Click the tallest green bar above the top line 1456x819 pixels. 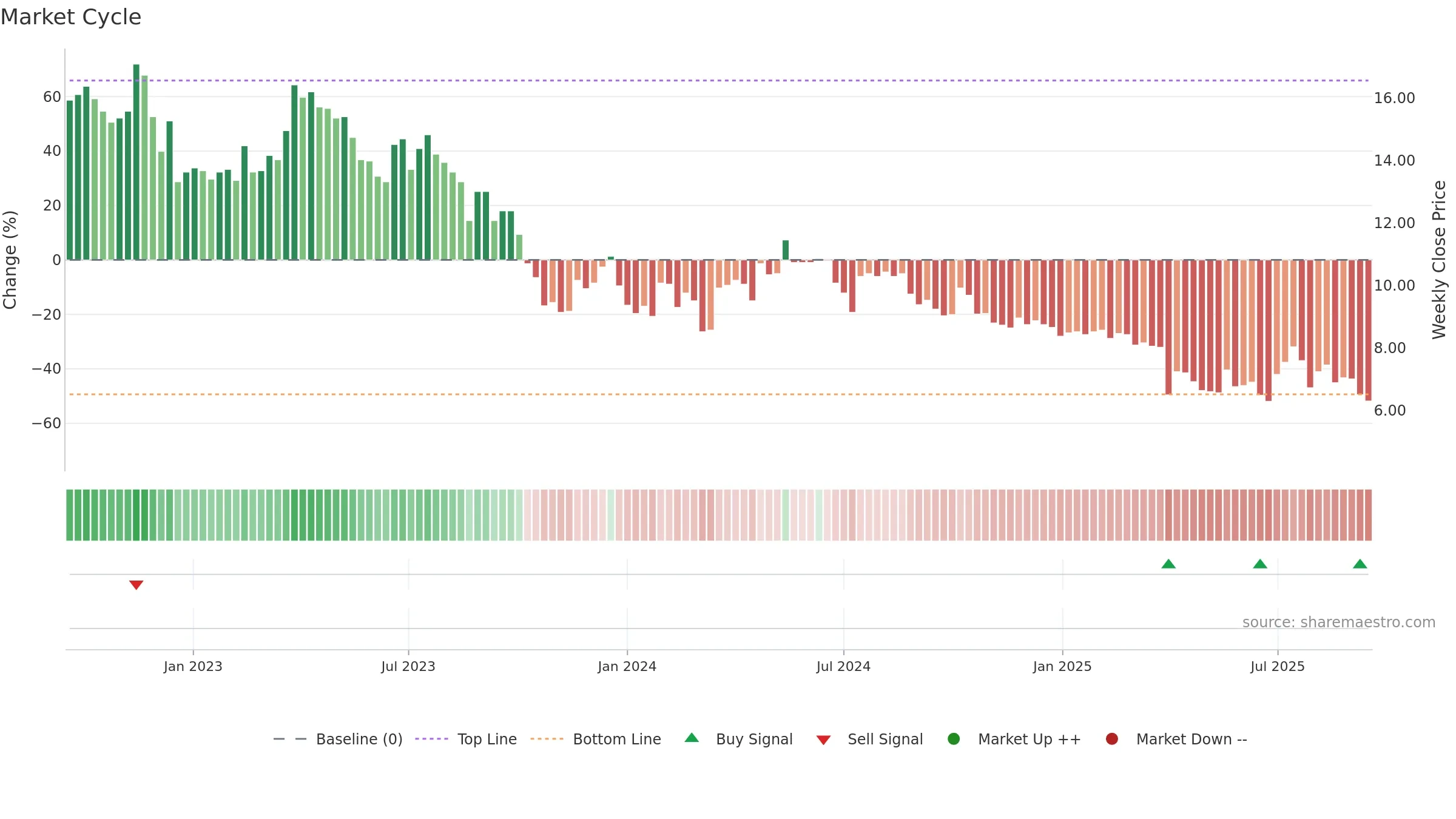136,162
